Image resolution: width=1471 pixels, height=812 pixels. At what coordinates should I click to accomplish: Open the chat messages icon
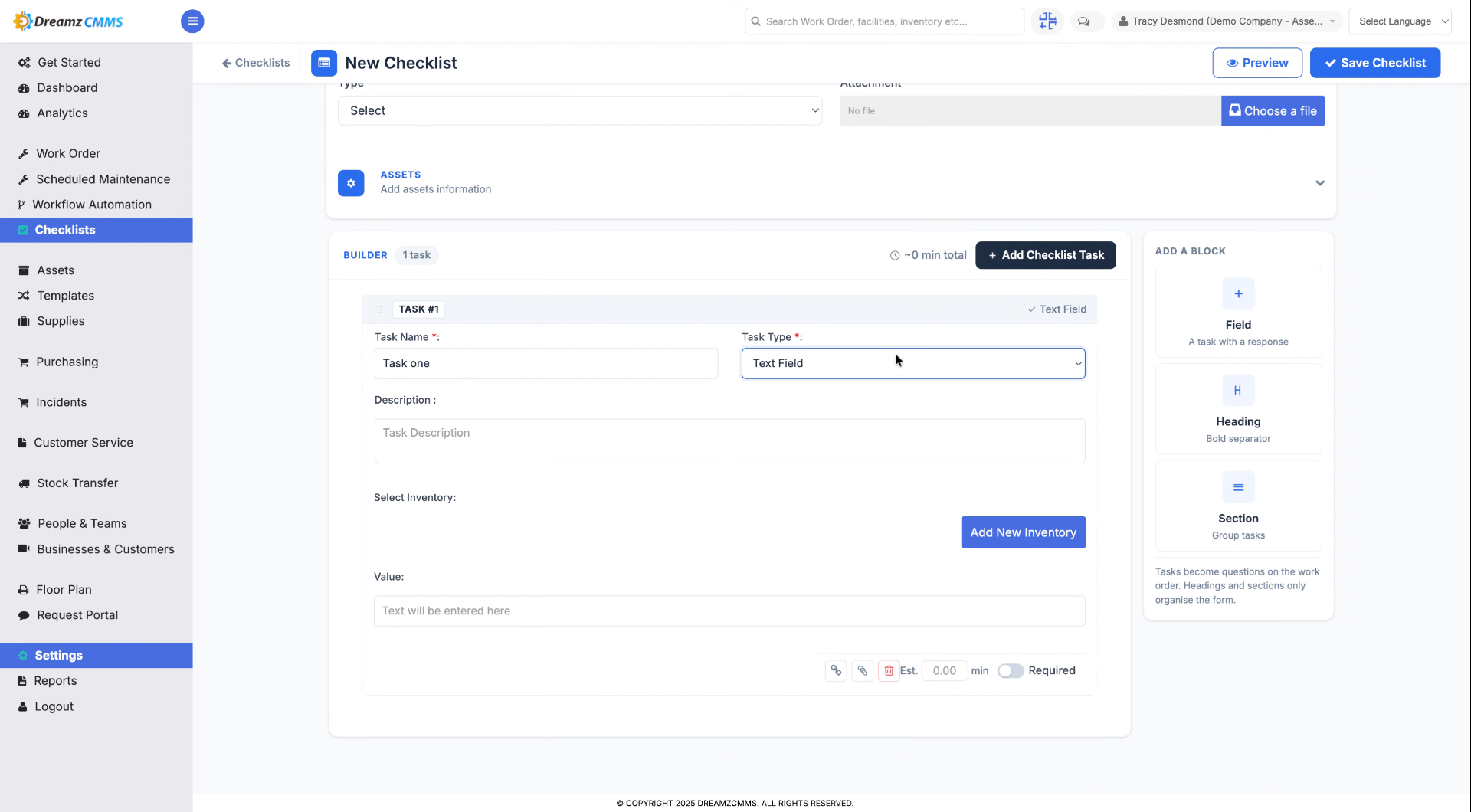click(x=1083, y=21)
